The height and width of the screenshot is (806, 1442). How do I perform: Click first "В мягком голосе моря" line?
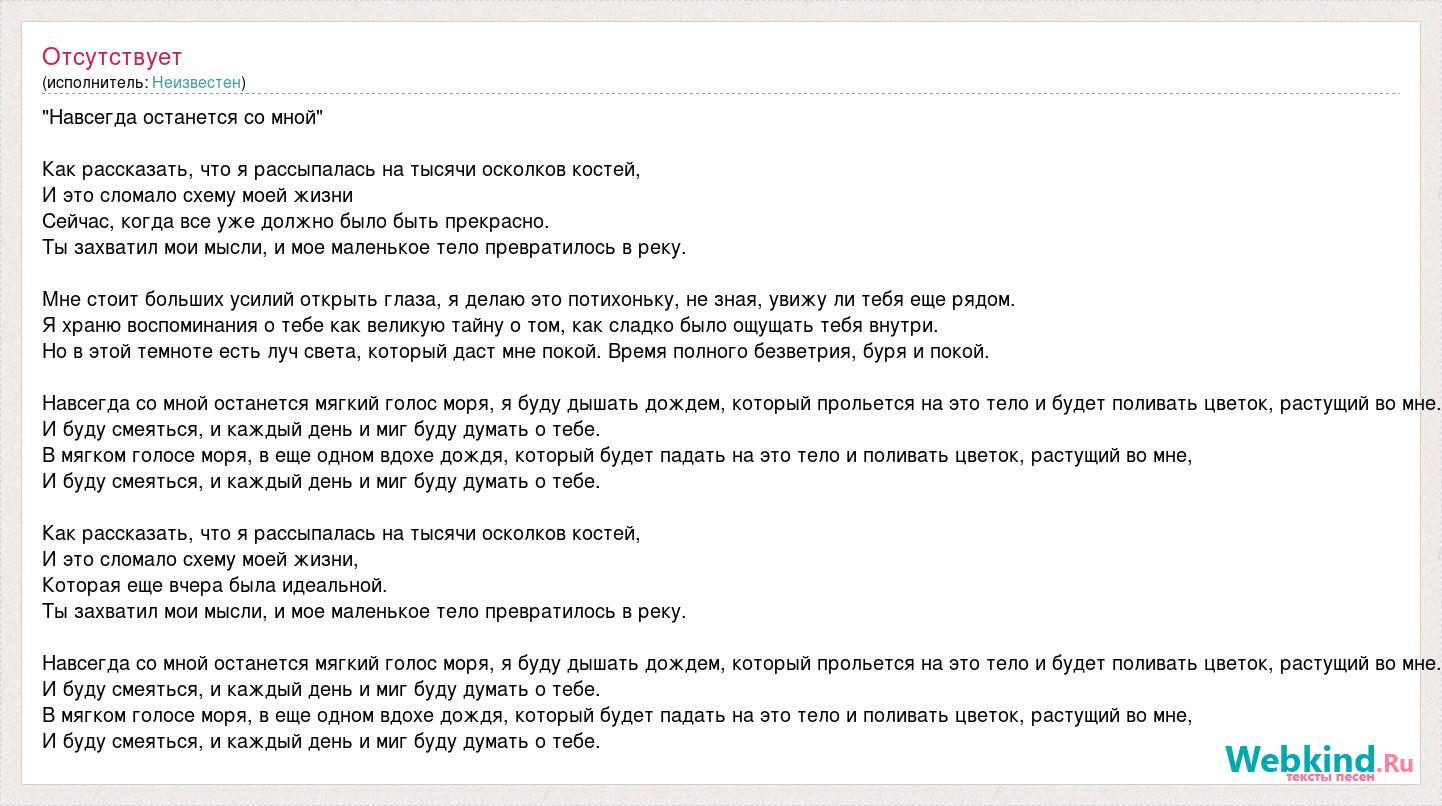coord(617,455)
